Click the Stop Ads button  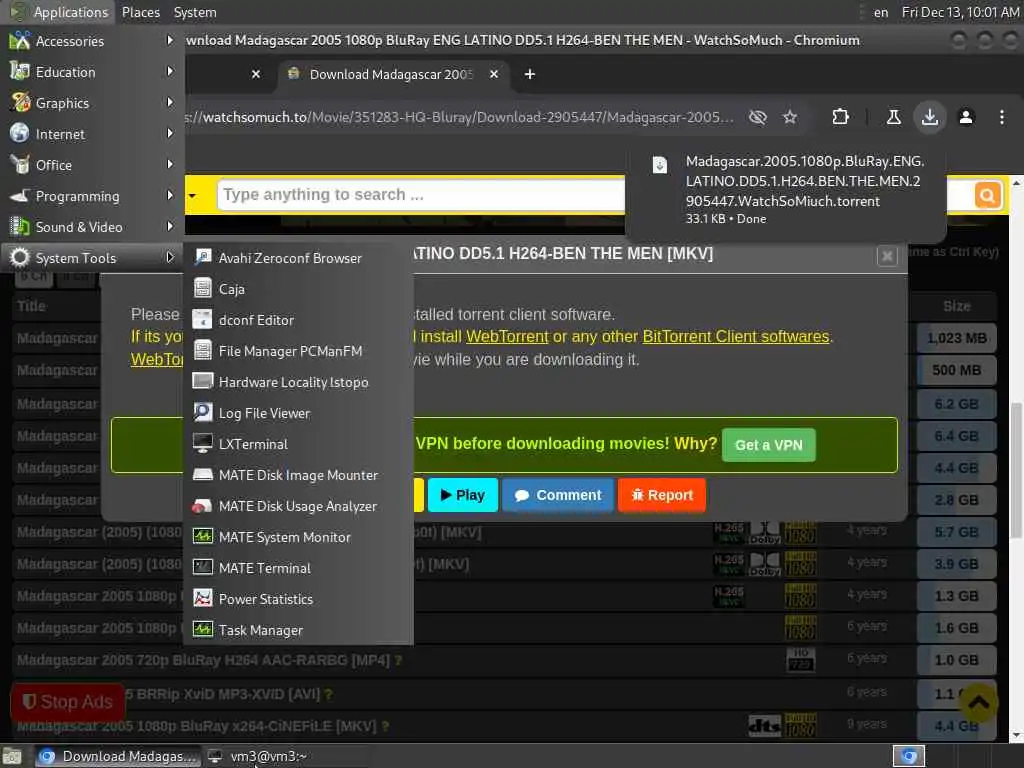(67, 701)
